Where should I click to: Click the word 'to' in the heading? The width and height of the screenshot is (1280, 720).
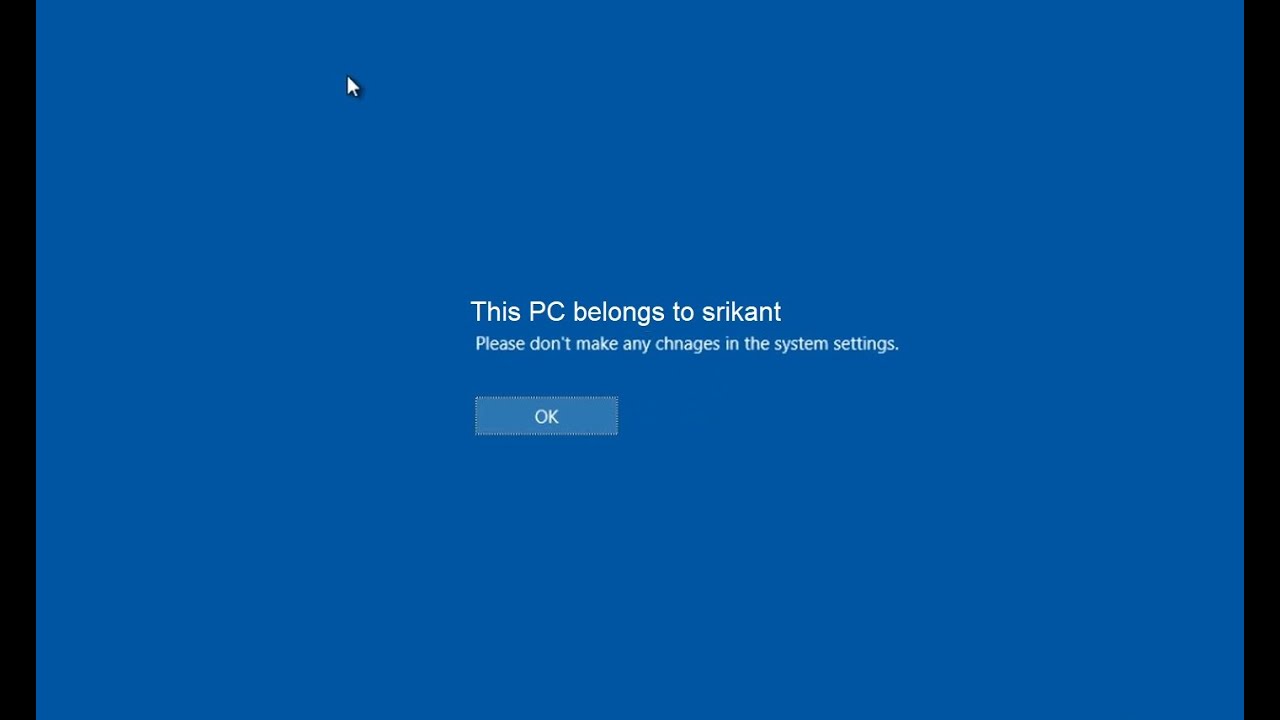coord(683,313)
